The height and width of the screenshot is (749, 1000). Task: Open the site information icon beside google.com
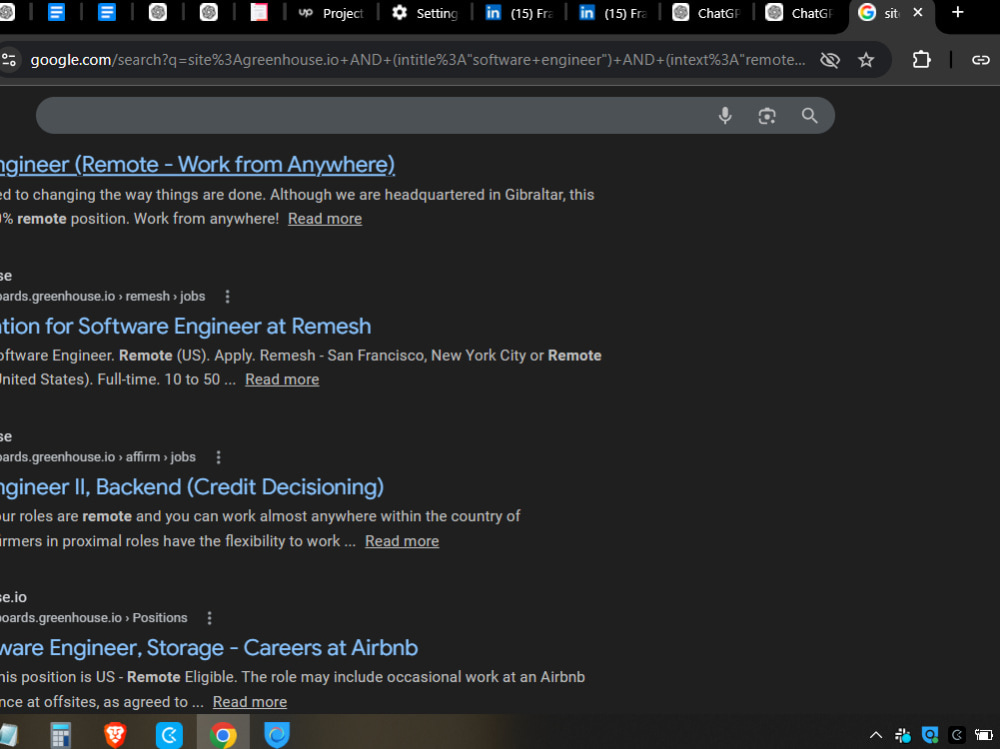(x=9, y=60)
